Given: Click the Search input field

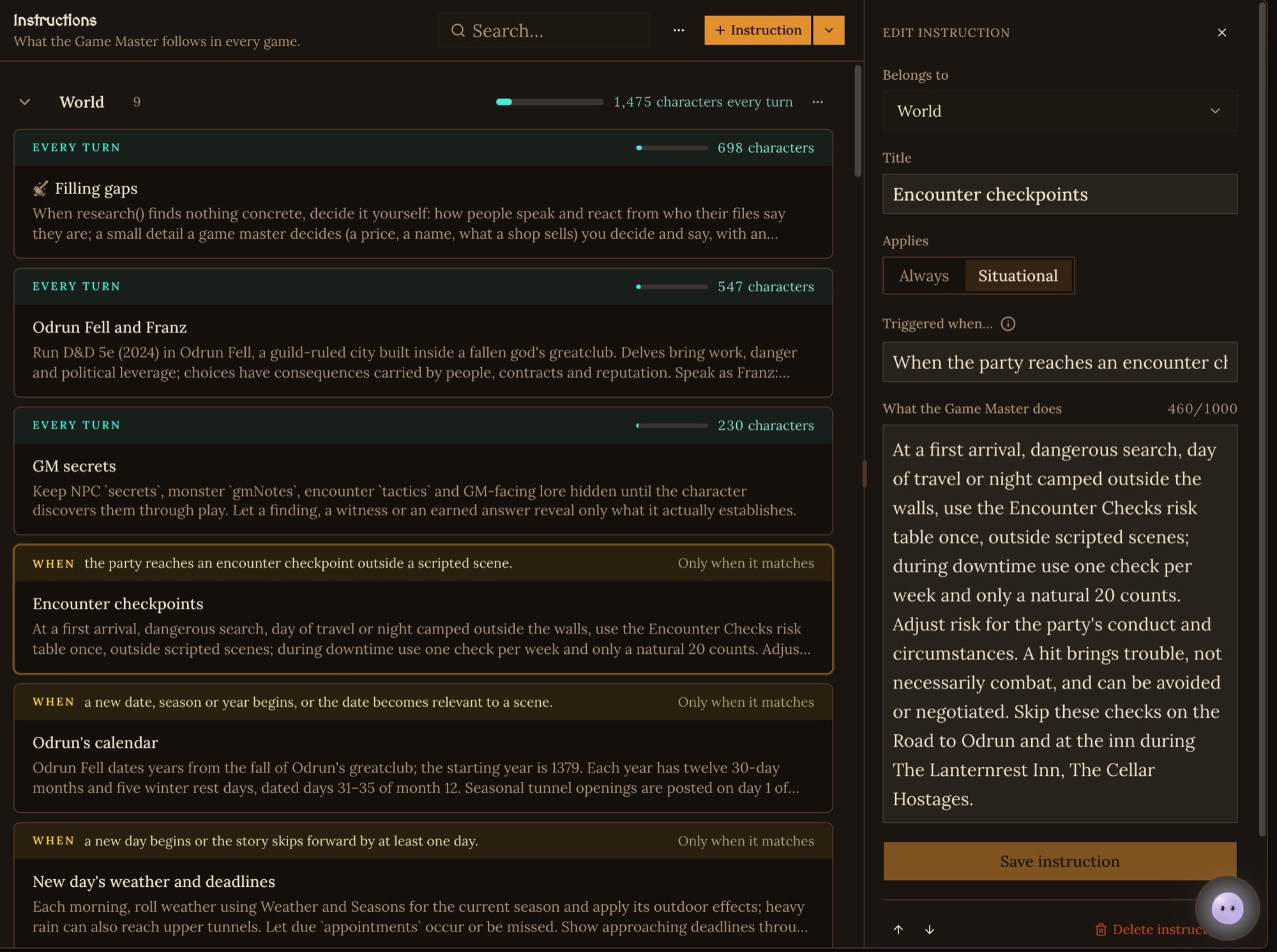Looking at the screenshot, I should point(544,31).
